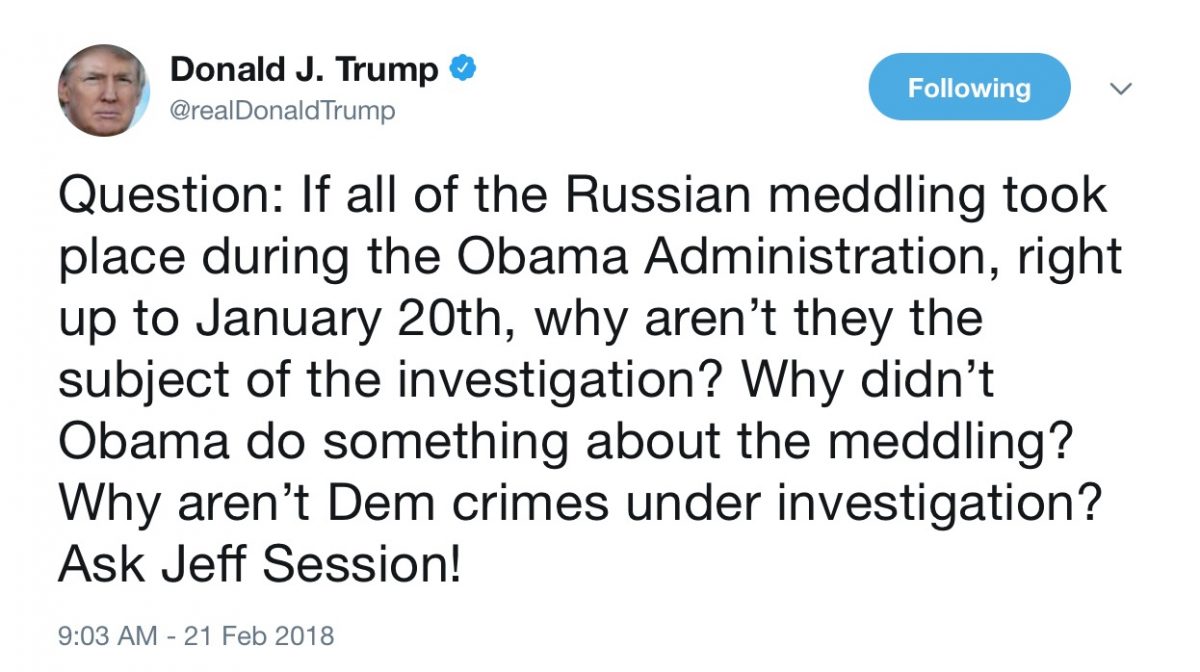Expand the tweet options chevron menu
1200x672 pixels.
coord(1122,89)
